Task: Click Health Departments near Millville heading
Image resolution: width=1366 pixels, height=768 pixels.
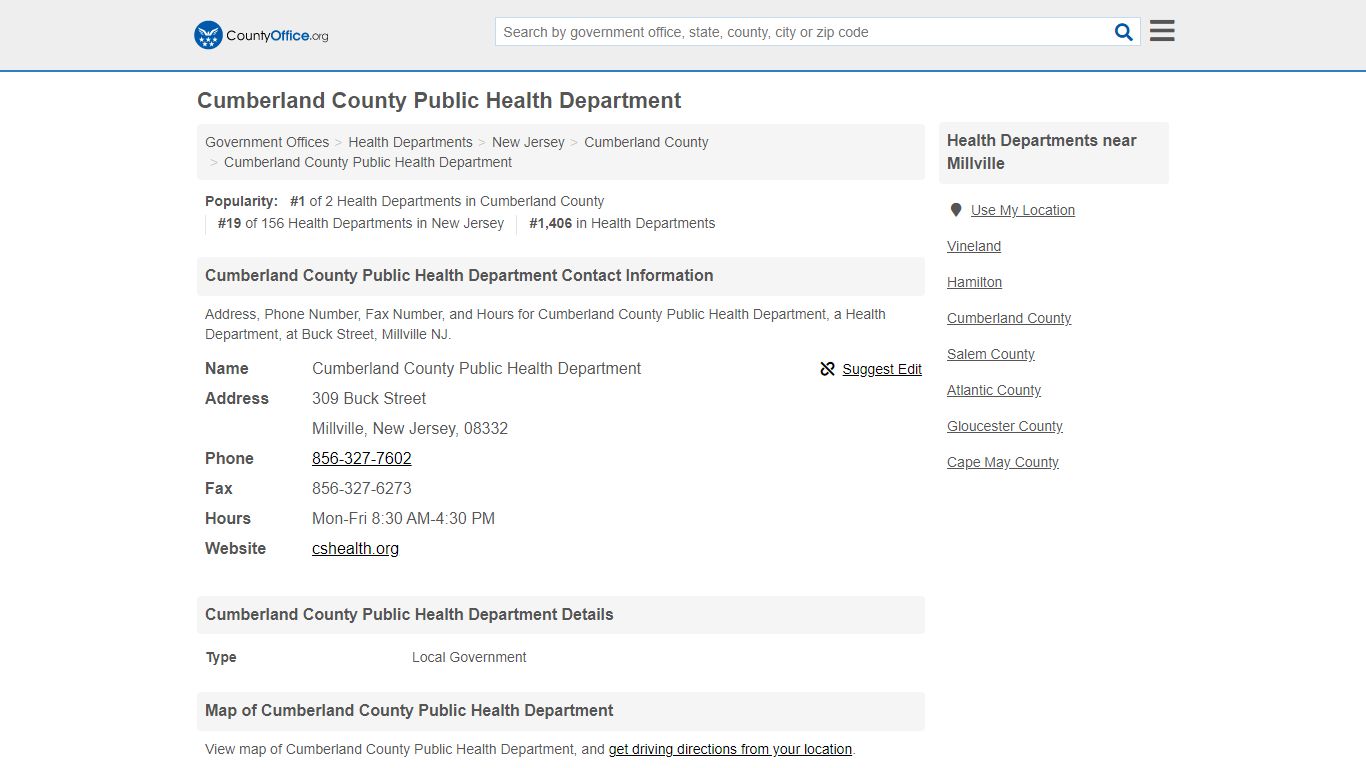Action: [x=1054, y=152]
